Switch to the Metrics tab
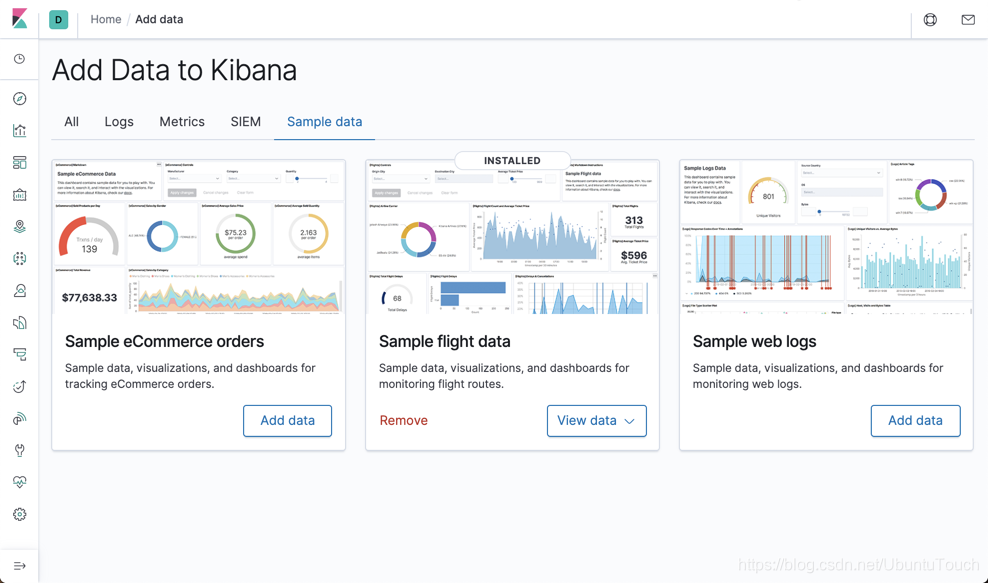 tap(182, 122)
